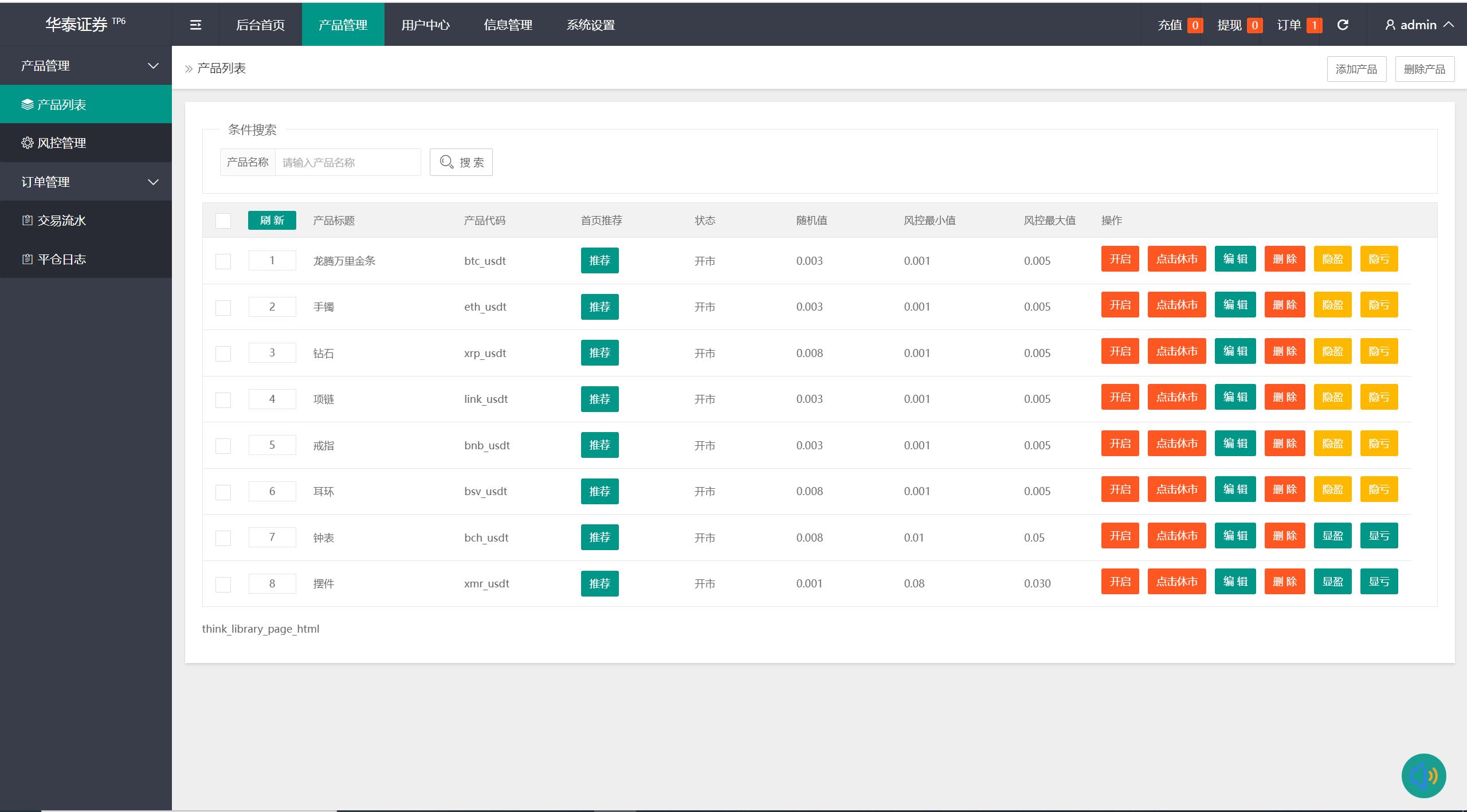Open 平仓日志 clipboard item in sidebar
The width and height of the screenshot is (1467, 812).
click(x=86, y=259)
